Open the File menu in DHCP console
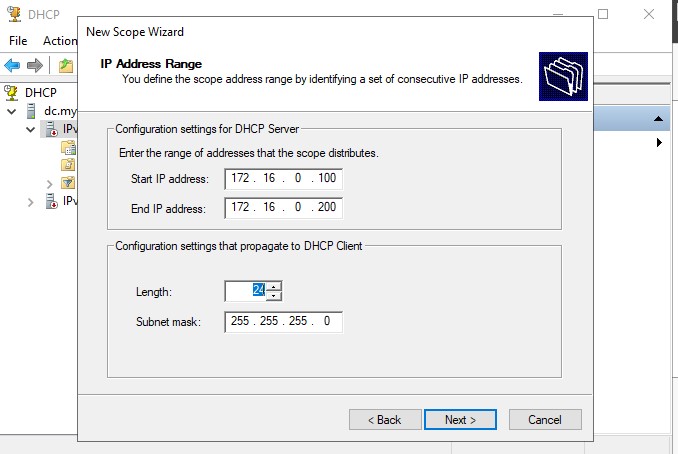Image resolution: width=678 pixels, height=454 pixels. coord(18,41)
